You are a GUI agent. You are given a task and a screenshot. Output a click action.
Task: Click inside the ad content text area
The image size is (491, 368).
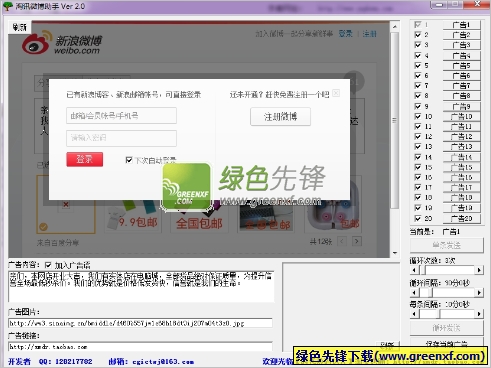click(141, 287)
